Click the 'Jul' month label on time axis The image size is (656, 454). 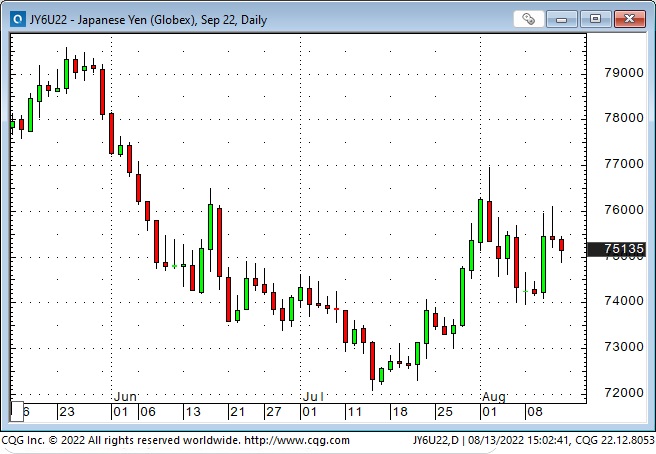click(x=313, y=396)
